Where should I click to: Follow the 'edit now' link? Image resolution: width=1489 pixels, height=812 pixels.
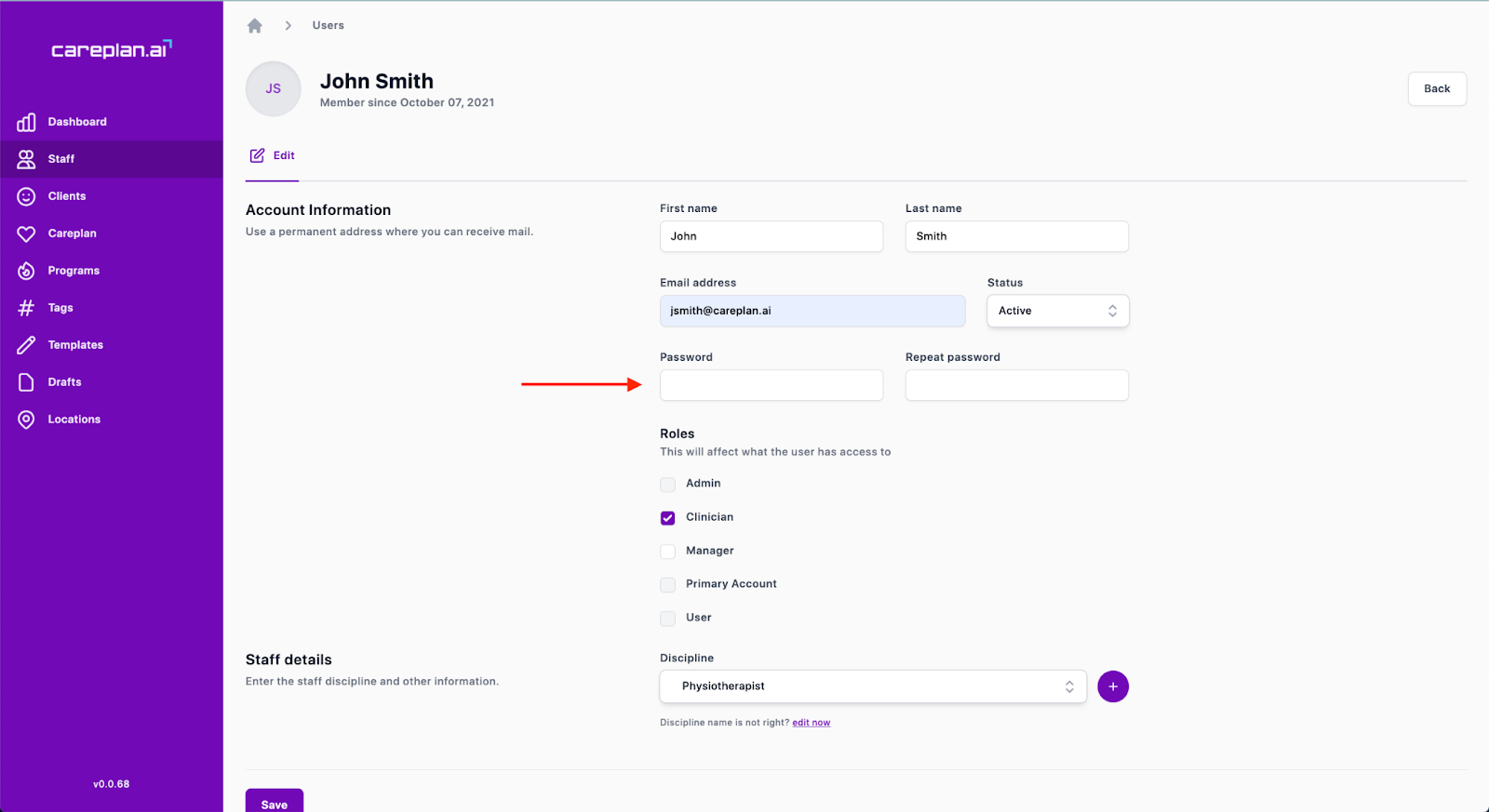[x=811, y=723]
